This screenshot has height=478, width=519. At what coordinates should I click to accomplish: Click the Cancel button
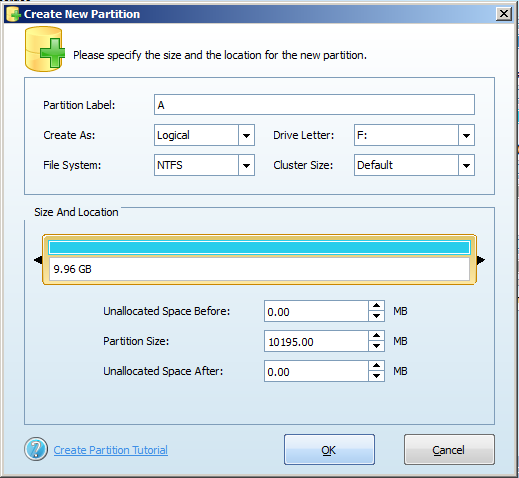[x=449, y=449]
